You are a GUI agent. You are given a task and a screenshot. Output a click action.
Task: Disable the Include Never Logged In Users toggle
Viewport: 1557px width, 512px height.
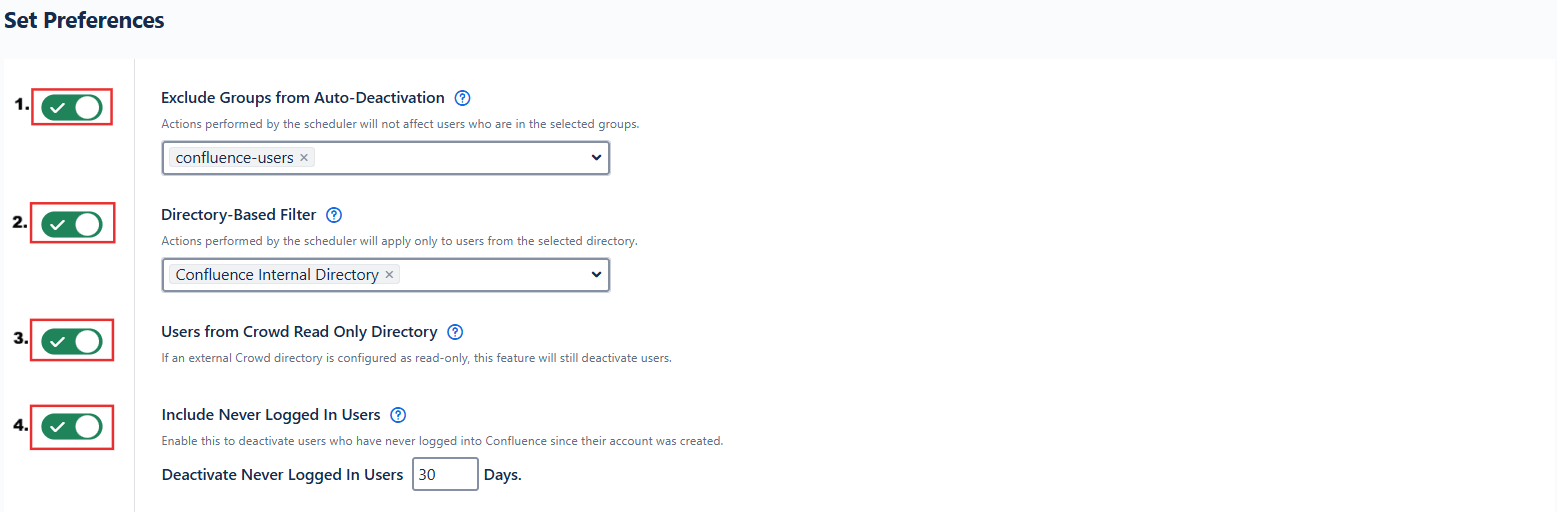click(72, 427)
